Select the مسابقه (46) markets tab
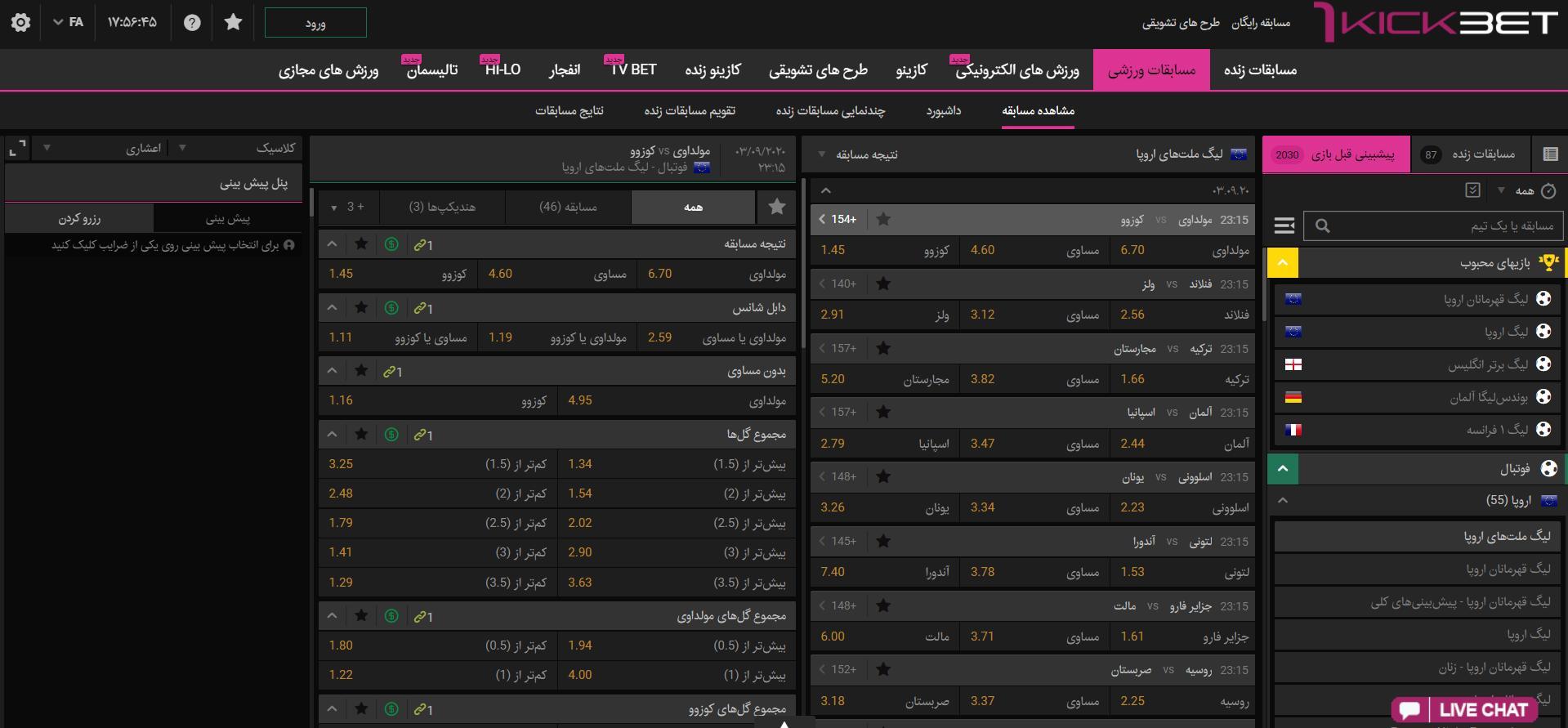This screenshot has width=1568, height=728. click(x=568, y=207)
